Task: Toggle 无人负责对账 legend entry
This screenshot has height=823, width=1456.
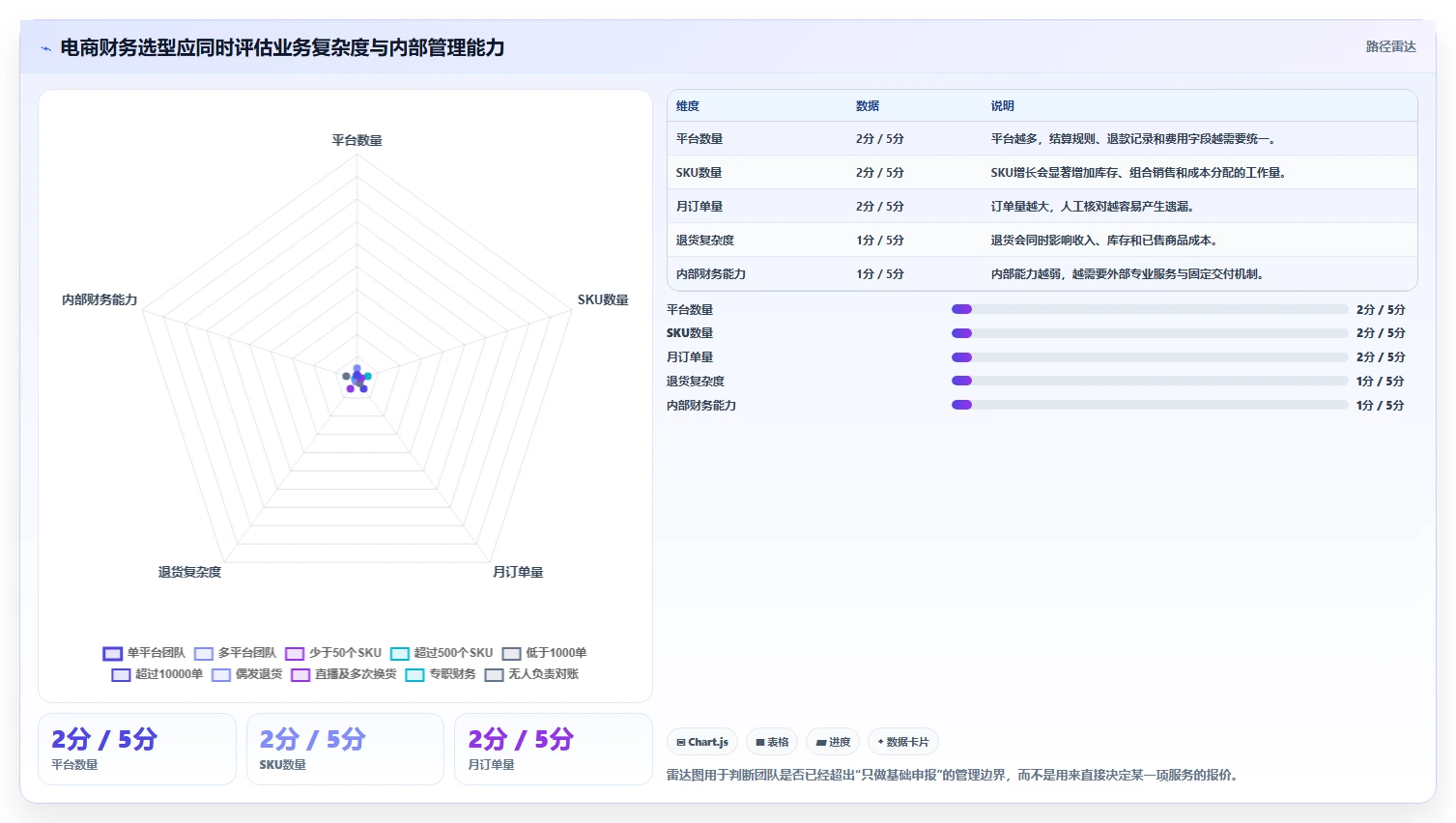Action: pyautogui.click(x=531, y=674)
